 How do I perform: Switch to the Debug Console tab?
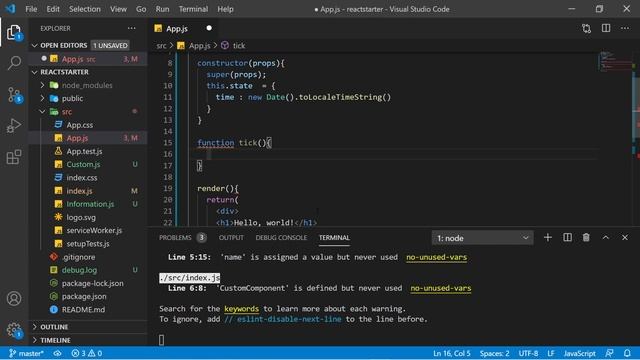point(281,238)
